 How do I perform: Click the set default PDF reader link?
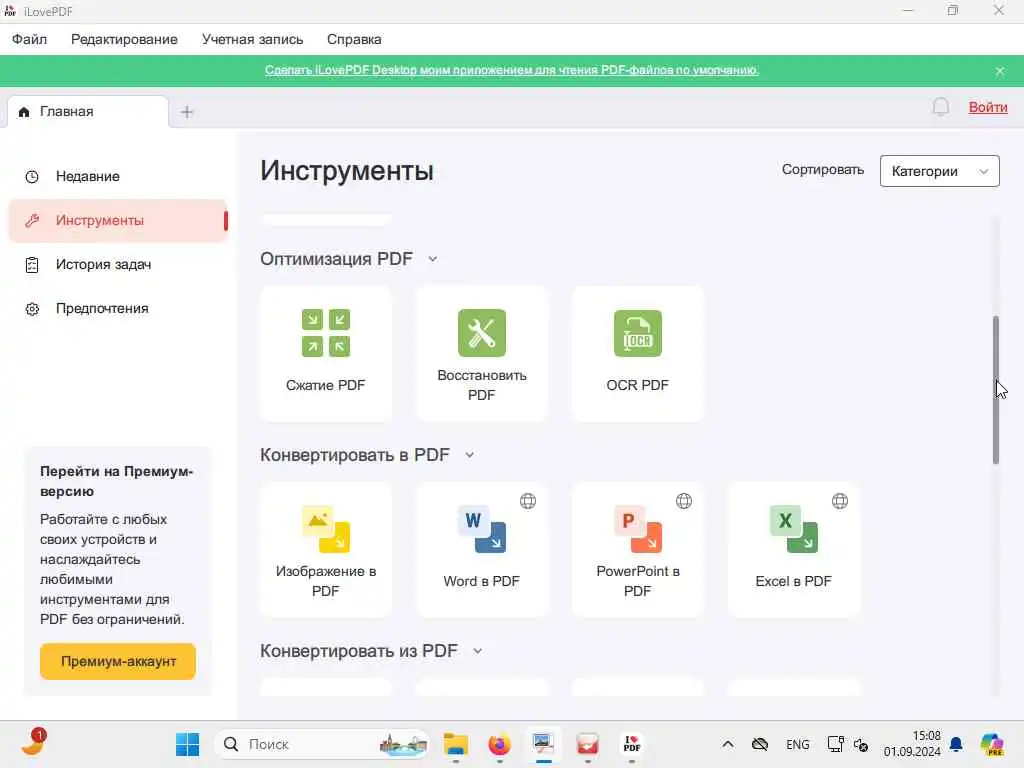511,70
